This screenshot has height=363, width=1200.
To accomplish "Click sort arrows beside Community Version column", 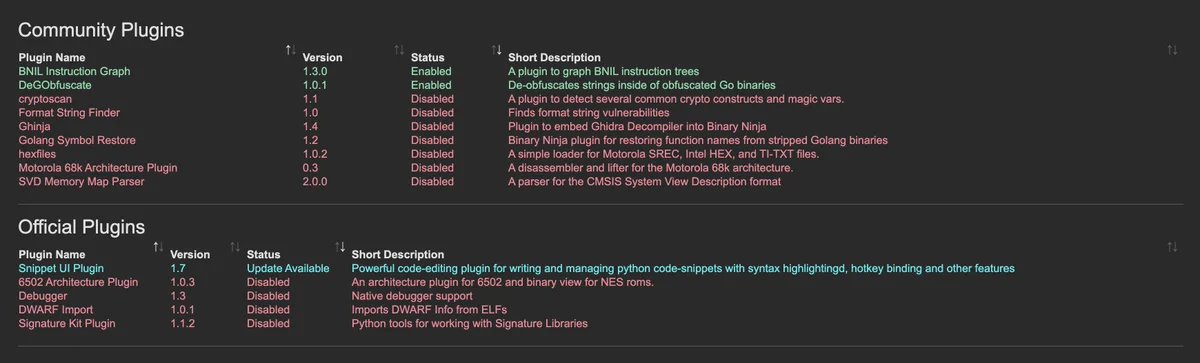I will (x=398, y=49).
